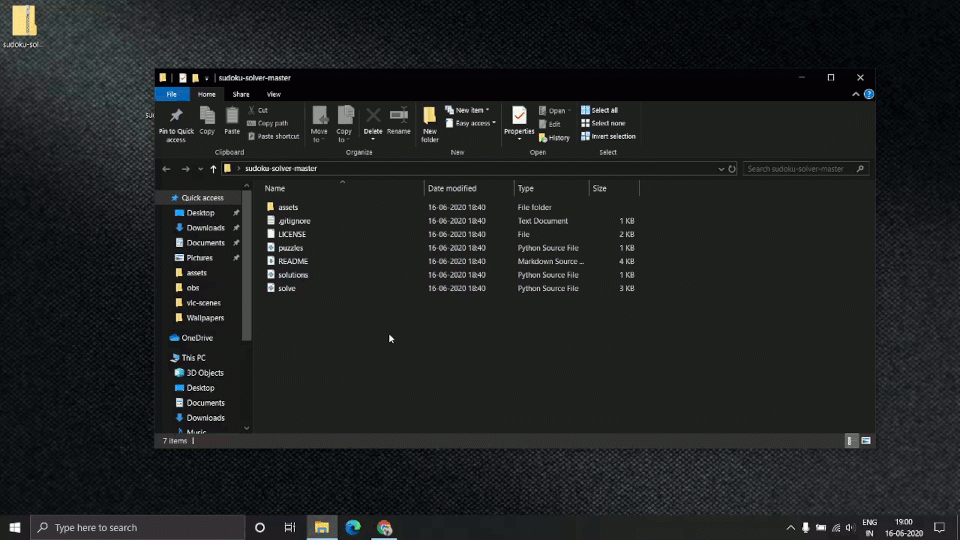The height and width of the screenshot is (540, 960).
Task: Open the File menu
Action: coord(172,94)
